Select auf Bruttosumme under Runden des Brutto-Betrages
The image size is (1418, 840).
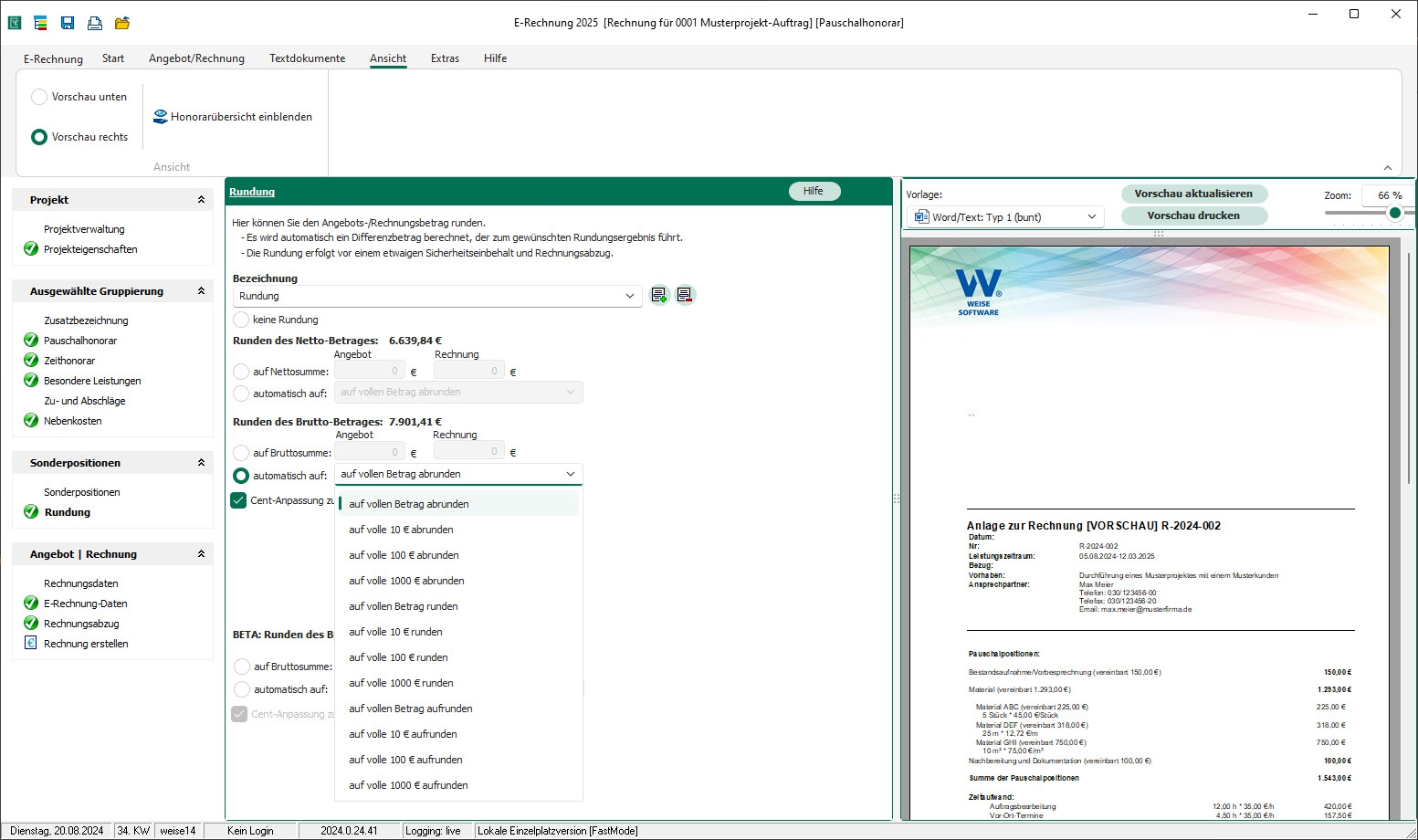click(241, 453)
